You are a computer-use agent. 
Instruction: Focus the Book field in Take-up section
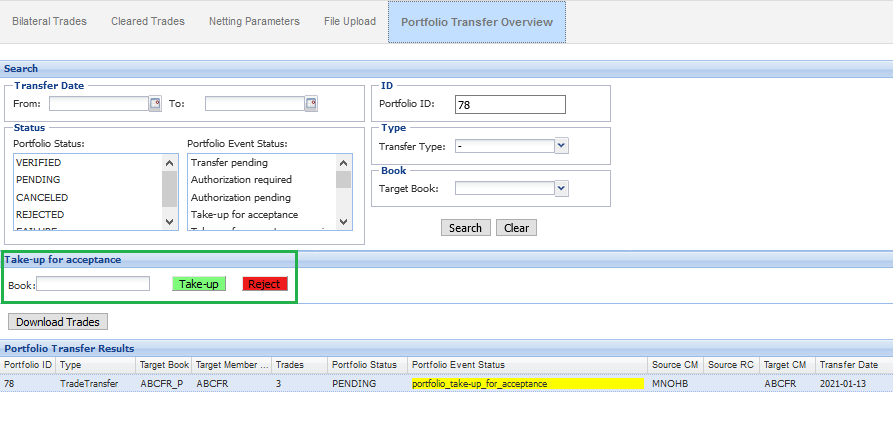coord(93,284)
